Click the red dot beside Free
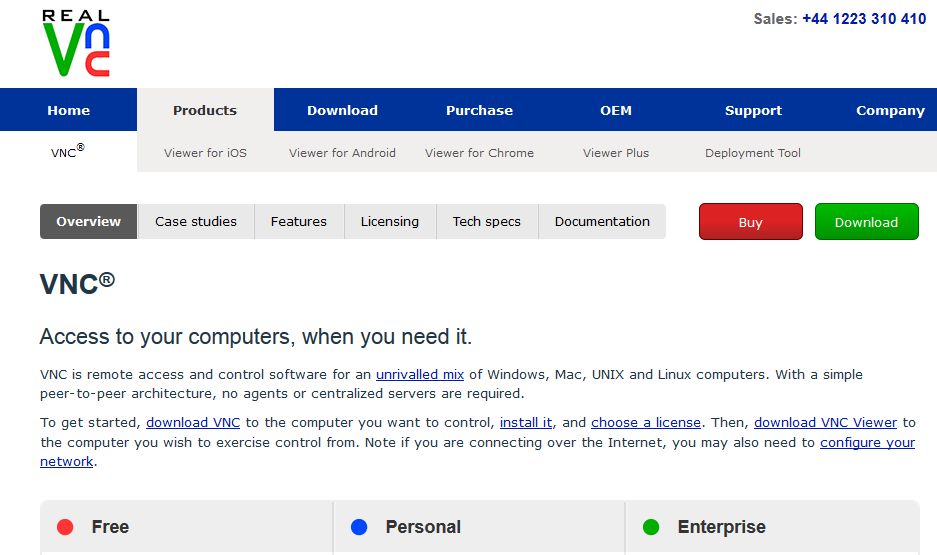This screenshot has height=555, width=937. [x=65, y=527]
